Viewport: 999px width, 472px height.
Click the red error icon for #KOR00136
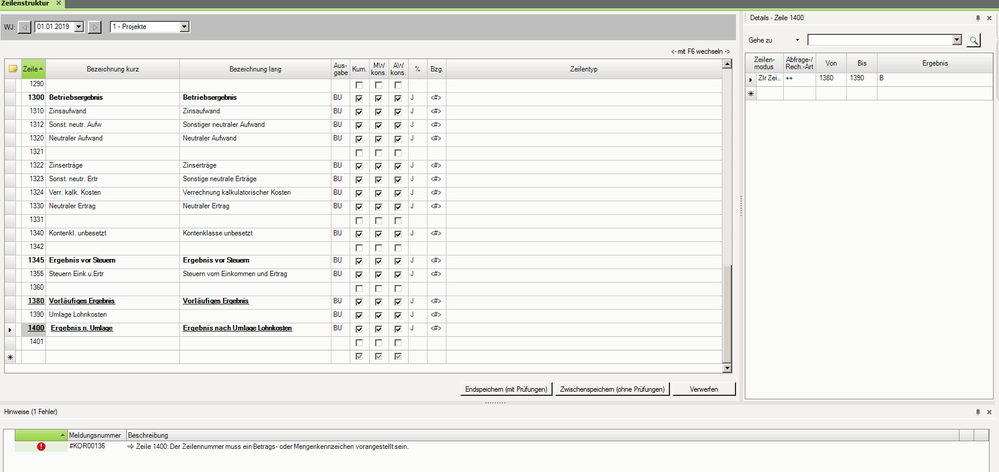point(42,447)
